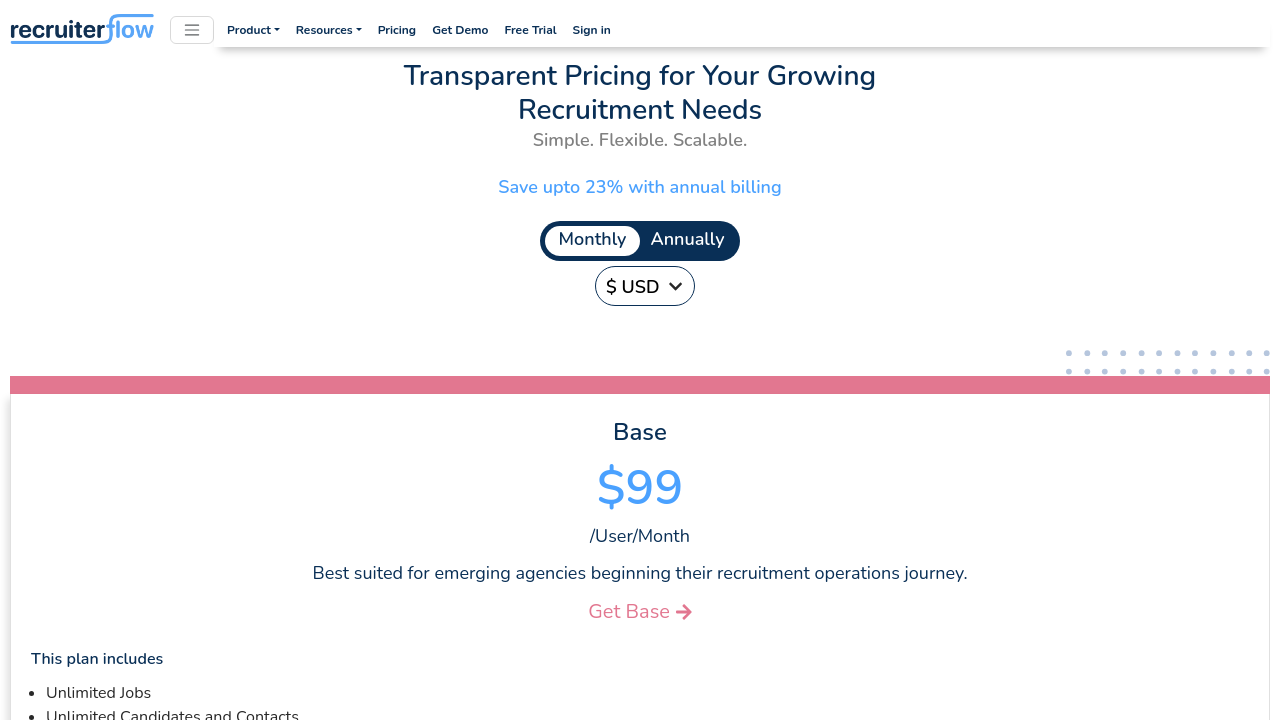
Task: Open the Free Trial link
Action: (530, 30)
